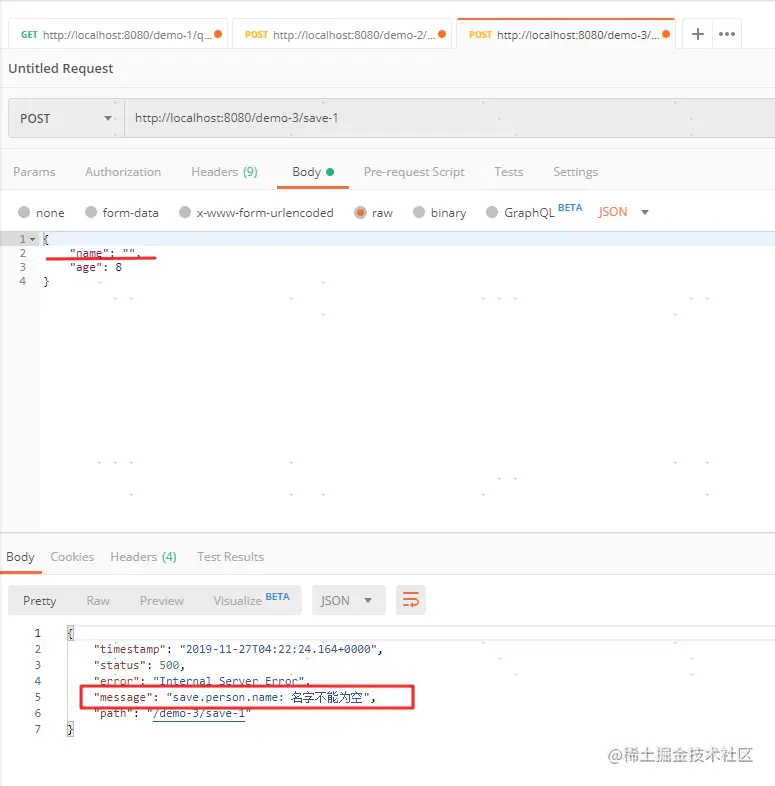Click the "timestamp" line in response
The image size is (775, 786).
tap(239, 649)
